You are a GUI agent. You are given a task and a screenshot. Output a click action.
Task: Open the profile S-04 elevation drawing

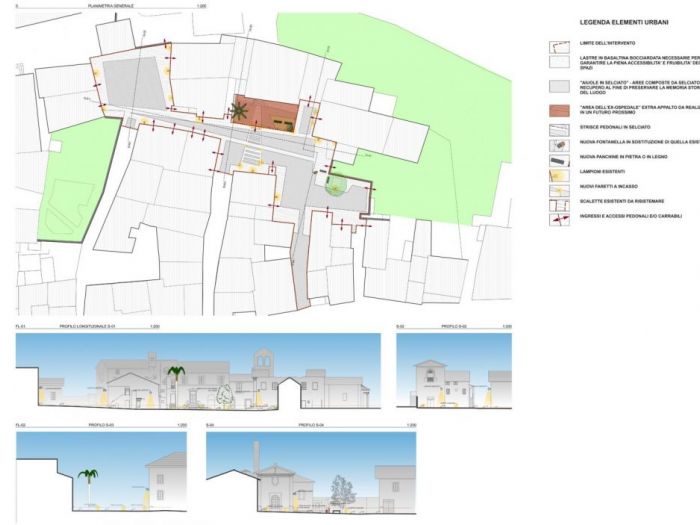click(311, 473)
